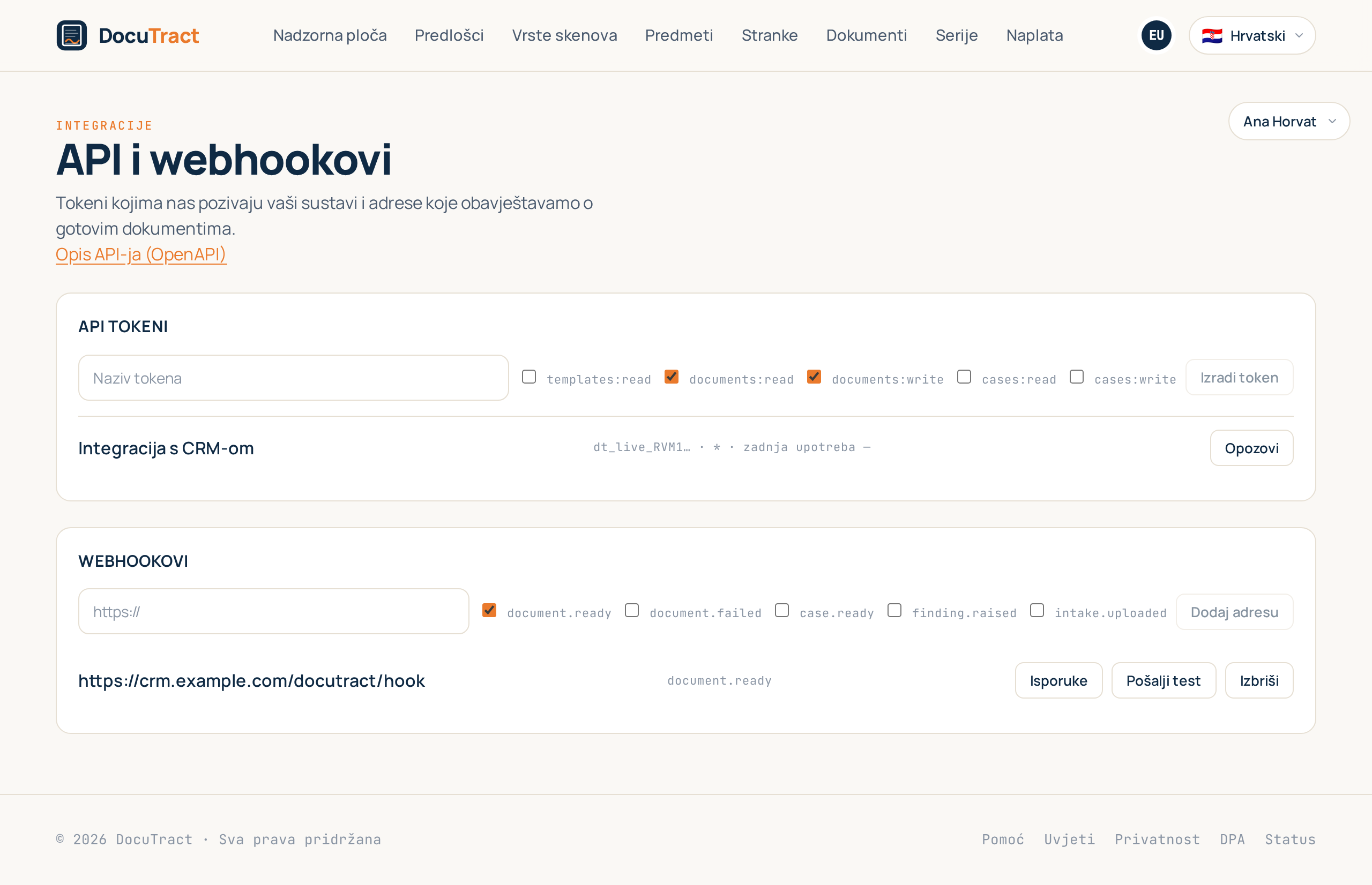Revoke the CRM token with Opozovi

(x=1251, y=448)
